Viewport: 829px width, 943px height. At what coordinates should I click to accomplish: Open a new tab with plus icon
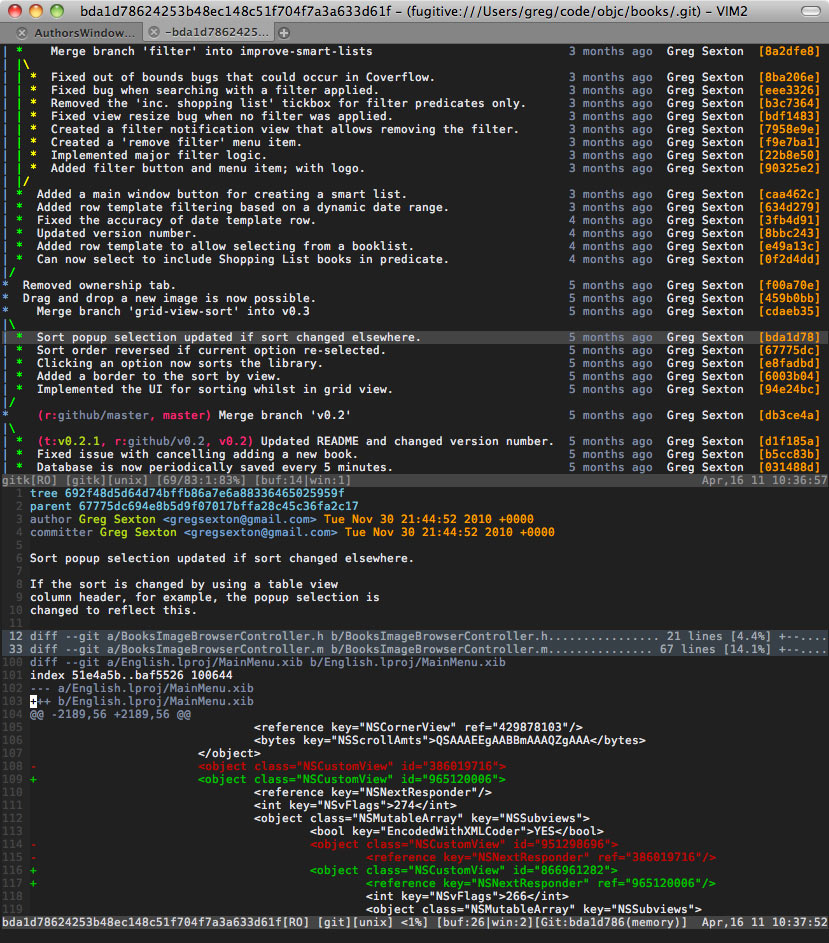coord(284,32)
